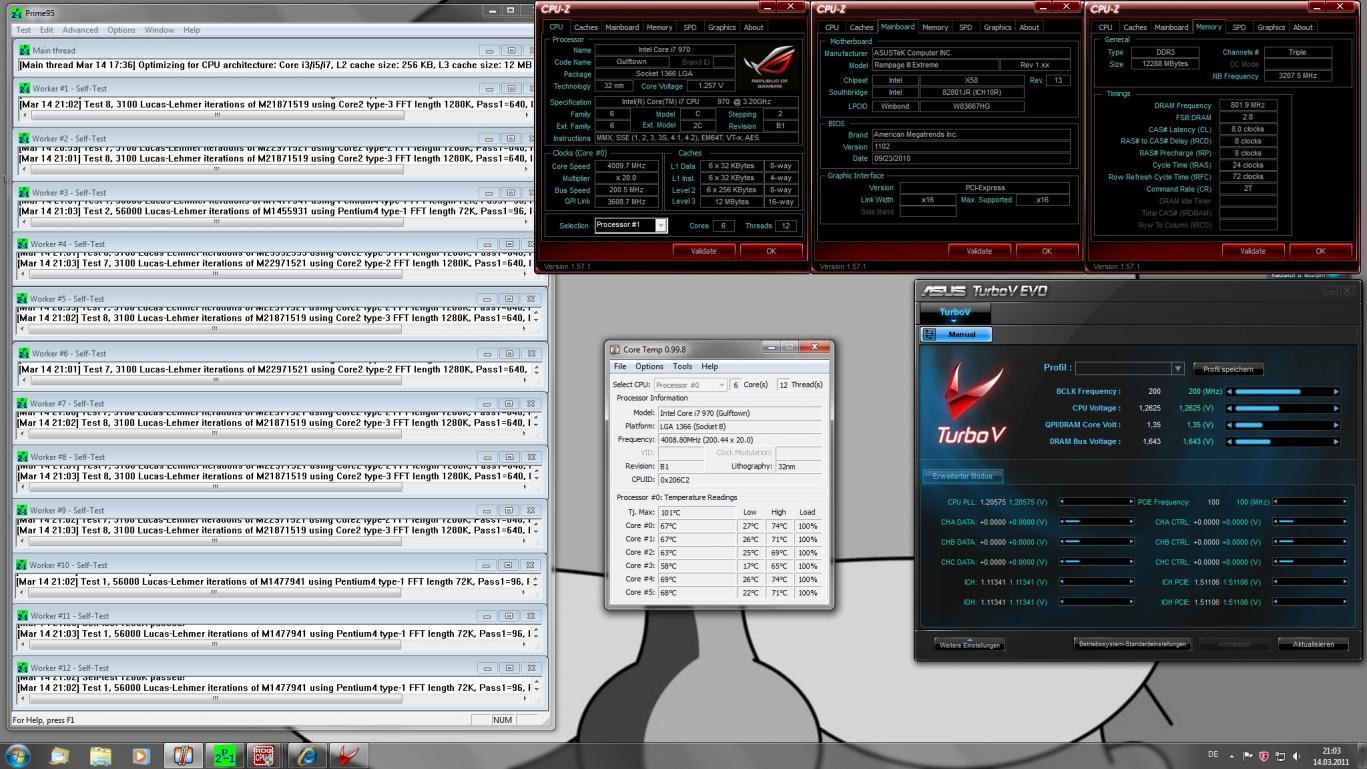Switch to Graphics tab in first CPU-Z window
This screenshot has width=1367, height=769.
click(x=721, y=27)
